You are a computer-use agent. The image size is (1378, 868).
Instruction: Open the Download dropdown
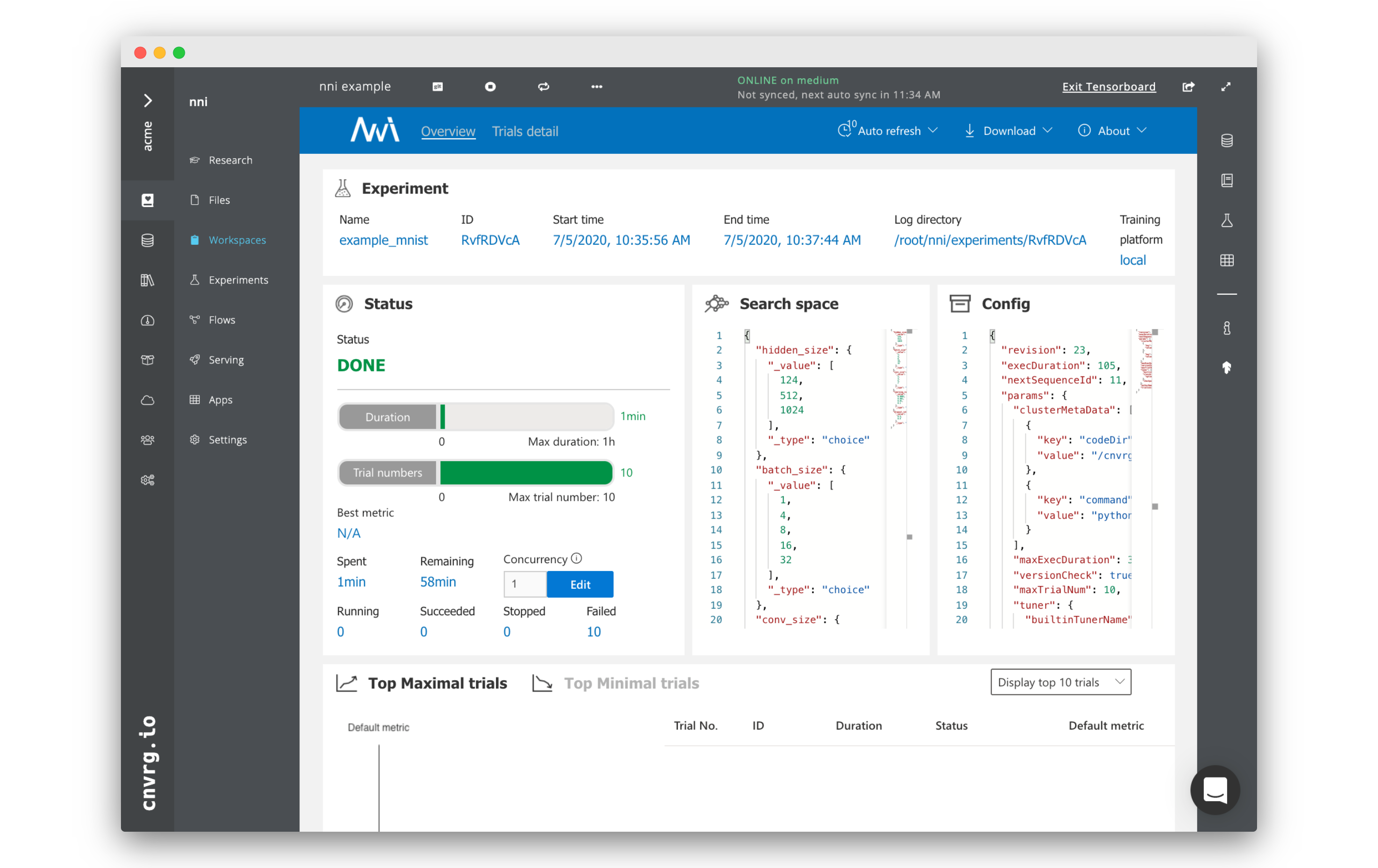click(x=1008, y=131)
